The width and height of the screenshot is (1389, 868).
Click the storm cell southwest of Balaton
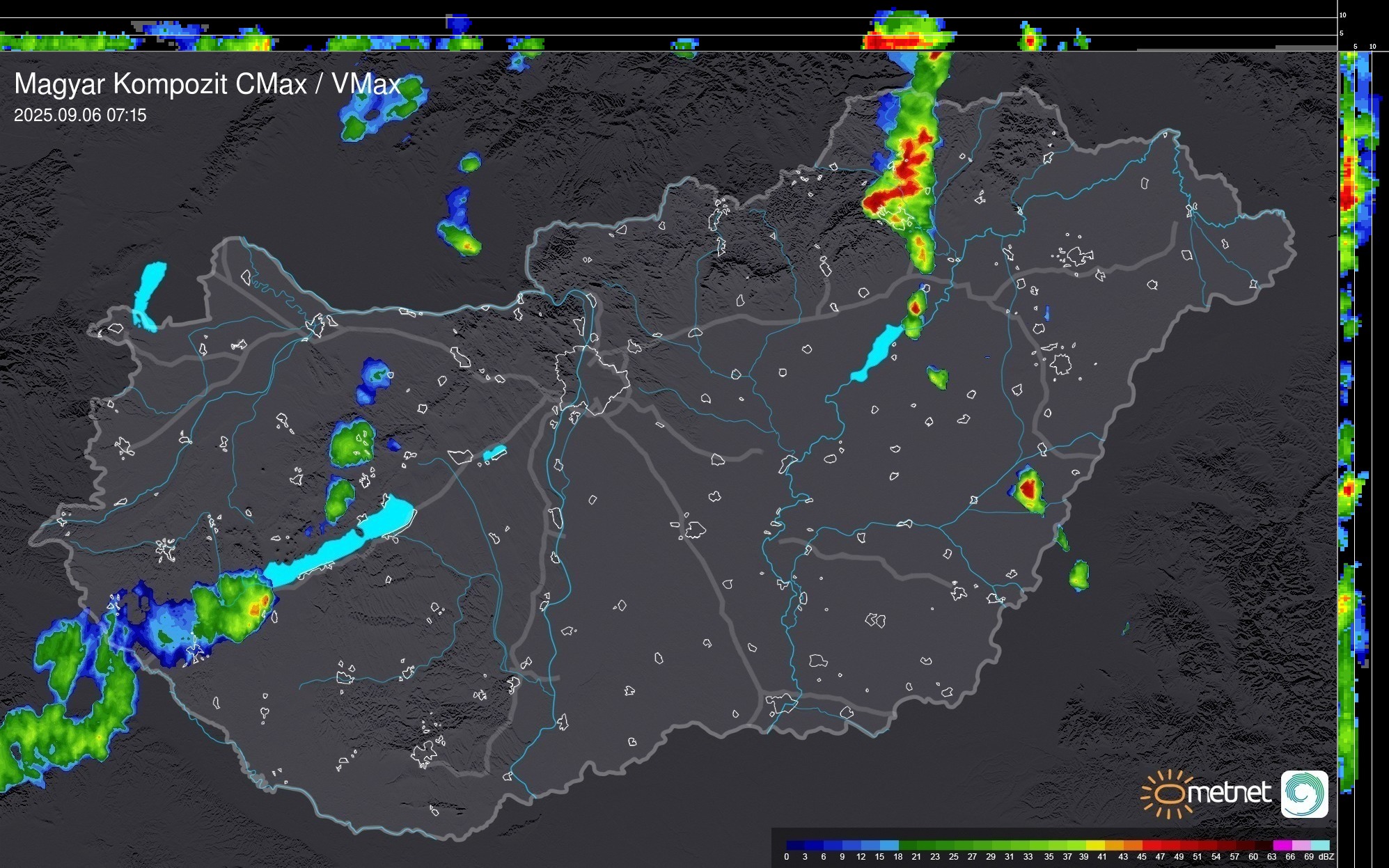click(x=240, y=606)
